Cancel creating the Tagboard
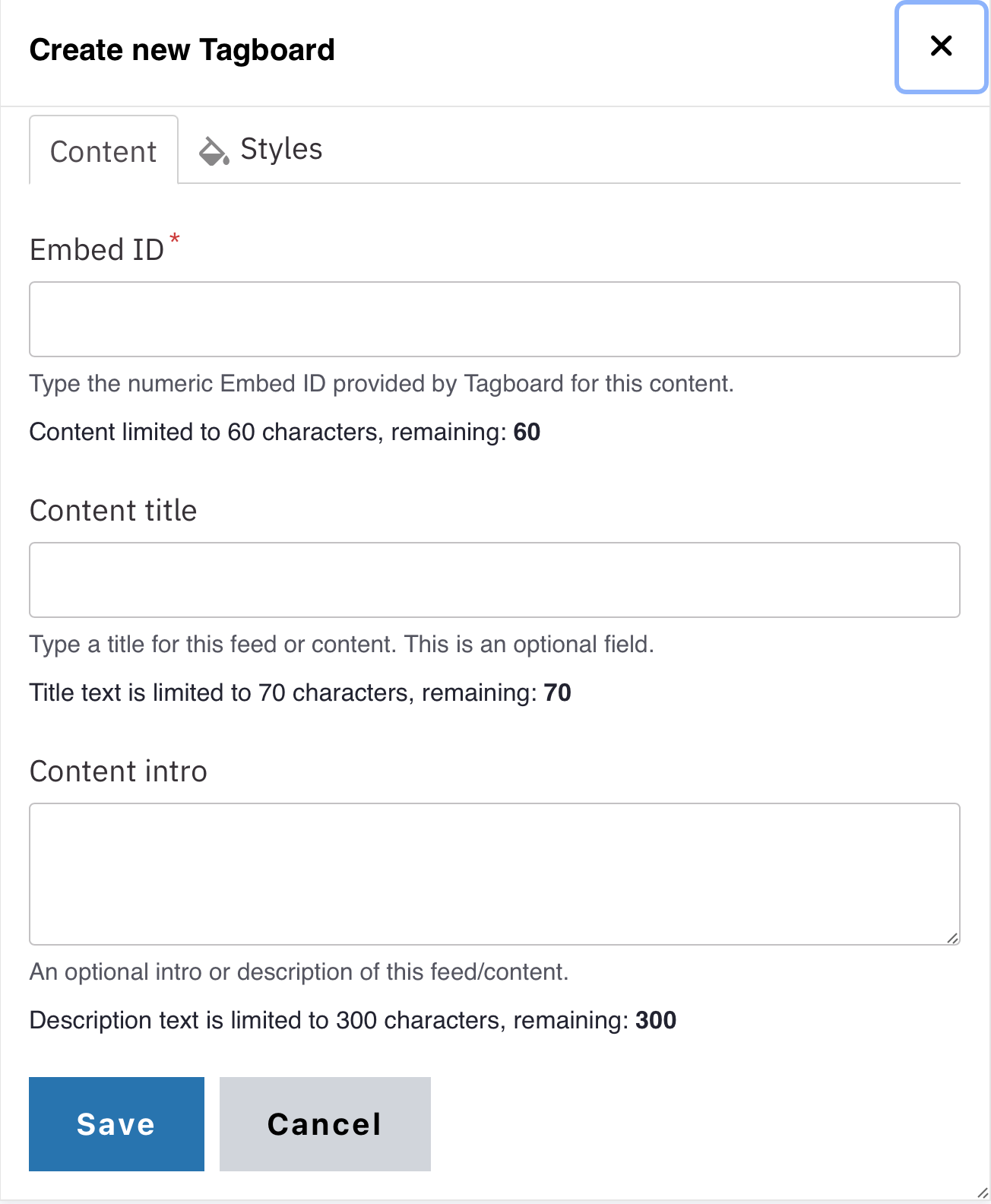The height and width of the screenshot is (1204, 991). [x=325, y=1124]
